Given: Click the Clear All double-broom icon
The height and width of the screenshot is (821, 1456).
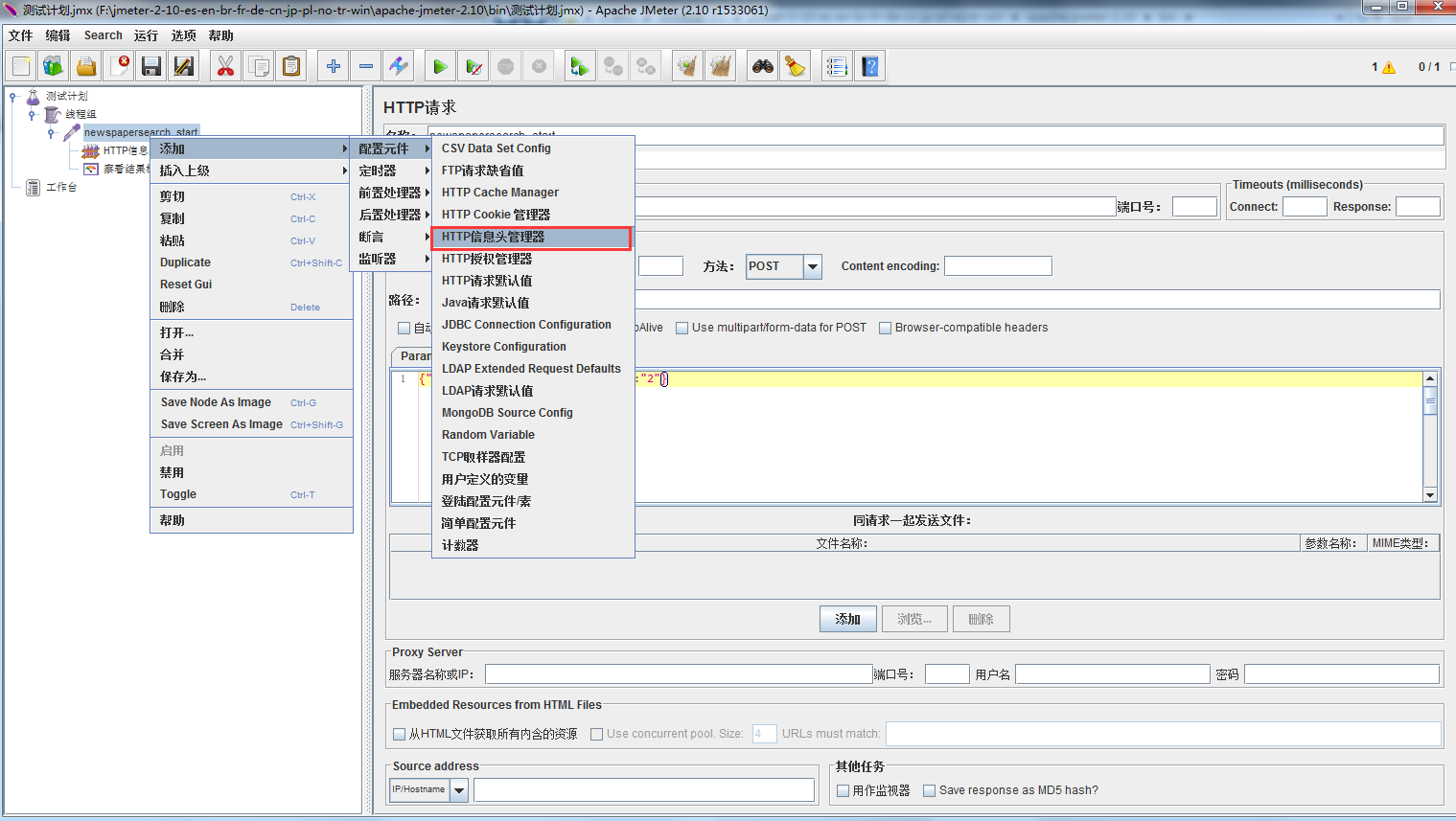Looking at the screenshot, I should tap(720, 66).
